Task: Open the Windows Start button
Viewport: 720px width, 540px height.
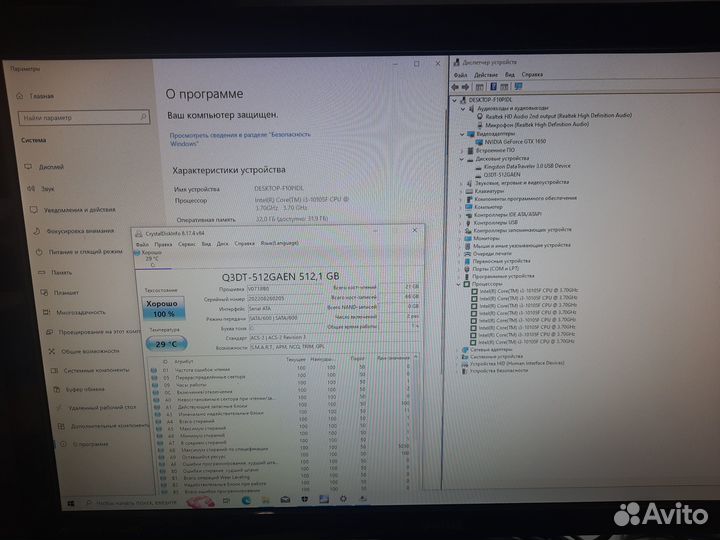Action: [x=71, y=504]
